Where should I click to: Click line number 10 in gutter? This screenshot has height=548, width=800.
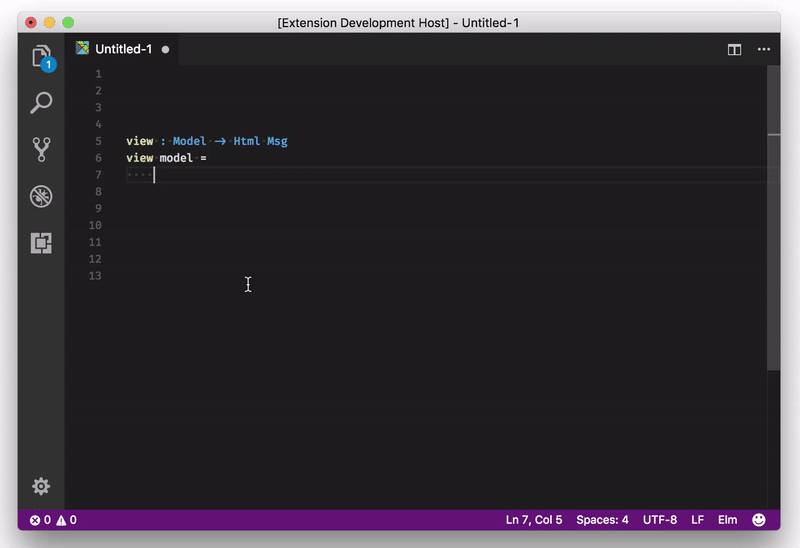[95, 225]
